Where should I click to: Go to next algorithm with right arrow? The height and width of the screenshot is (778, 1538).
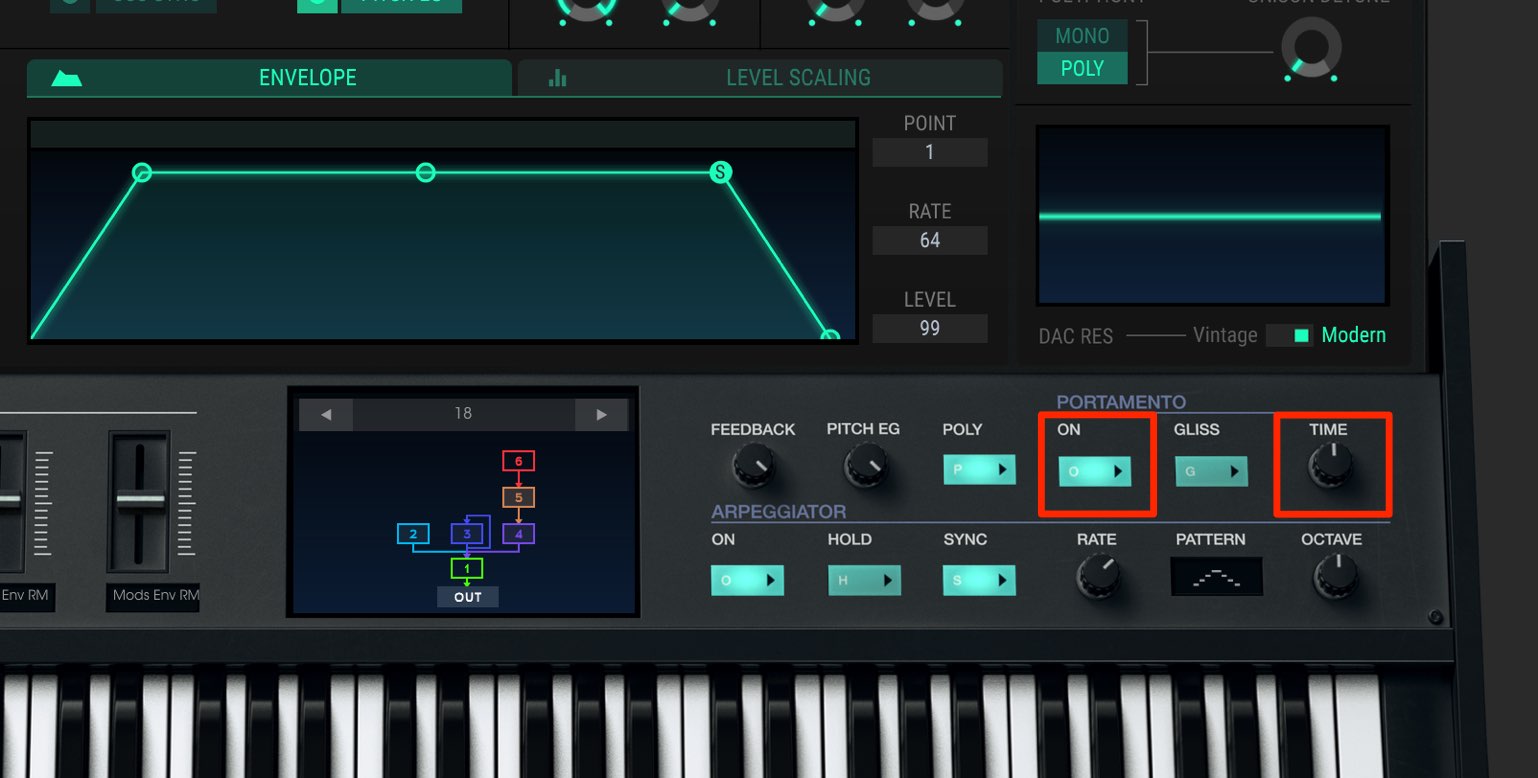click(x=601, y=414)
